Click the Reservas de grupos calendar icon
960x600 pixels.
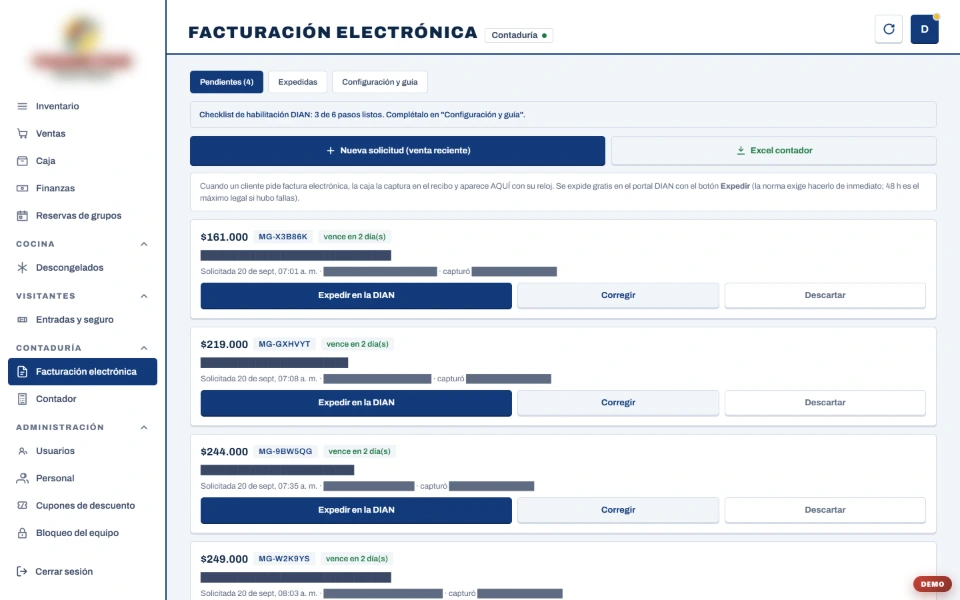point(22,216)
